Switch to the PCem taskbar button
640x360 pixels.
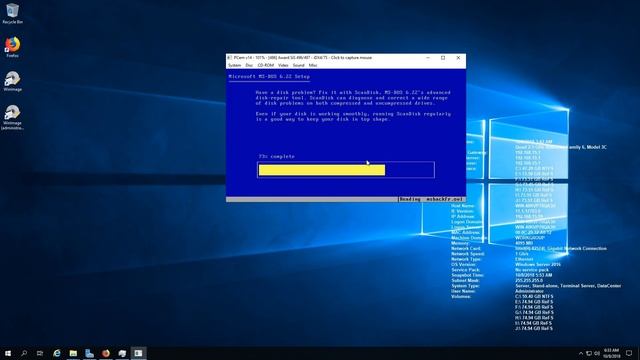click(x=138, y=353)
